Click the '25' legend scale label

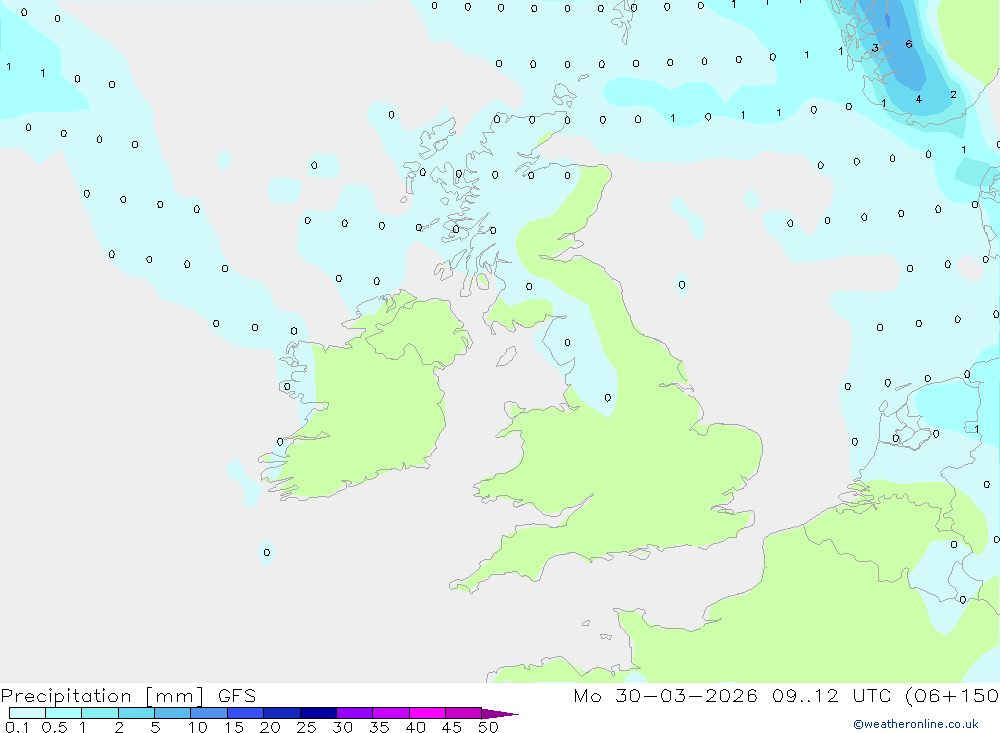pyautogui.click(x=306, y=727)
